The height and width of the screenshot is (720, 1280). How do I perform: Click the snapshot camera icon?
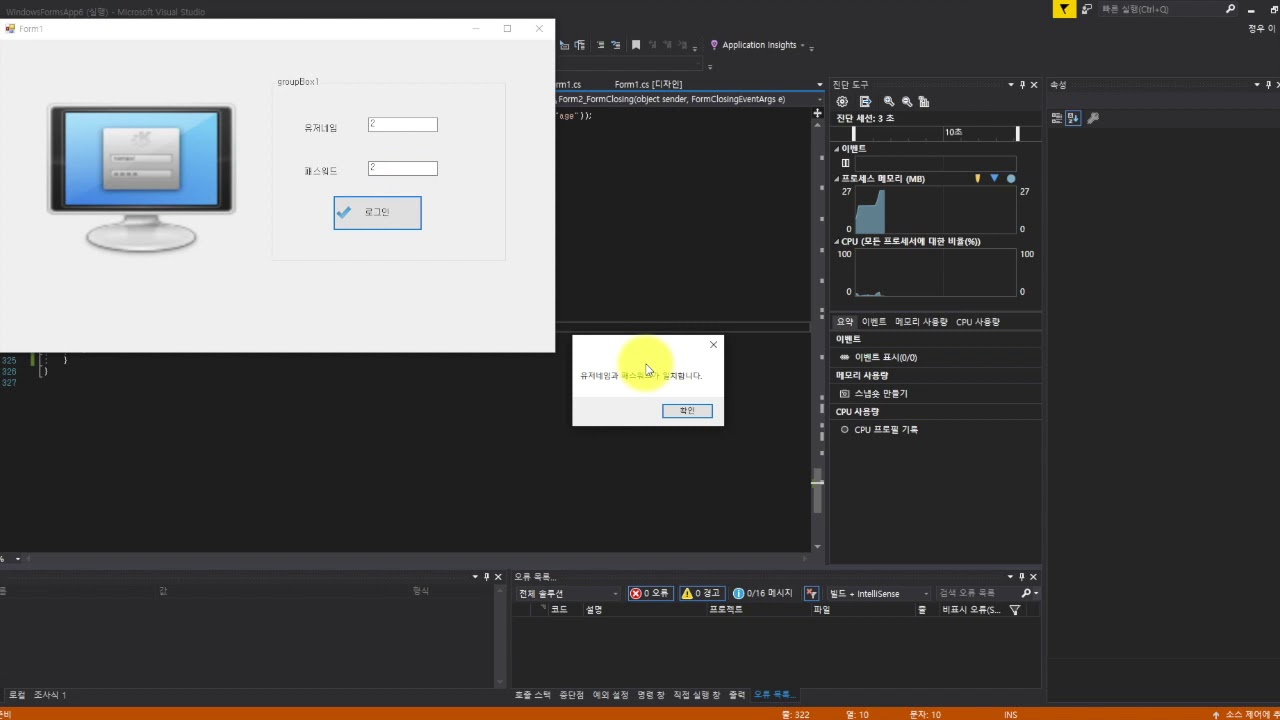tap(844, 394)
